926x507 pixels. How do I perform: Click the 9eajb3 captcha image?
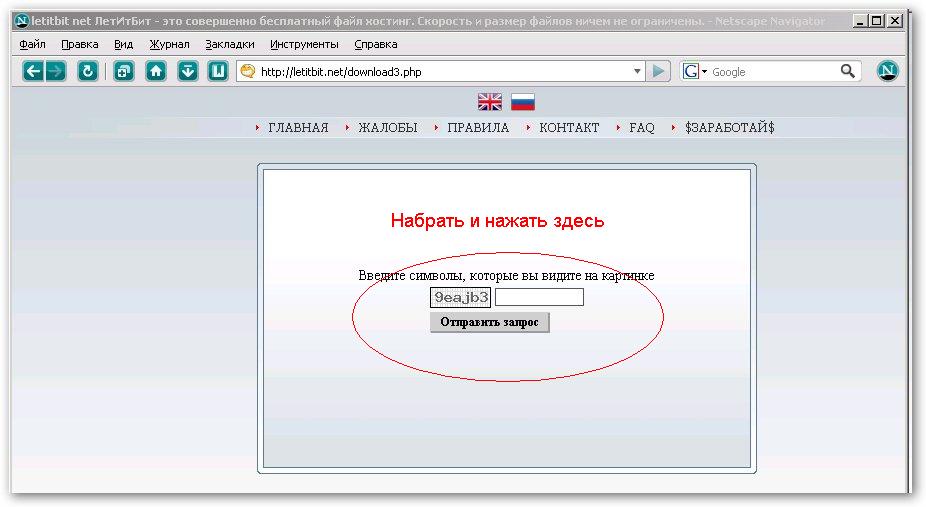[x=461, y=297]
